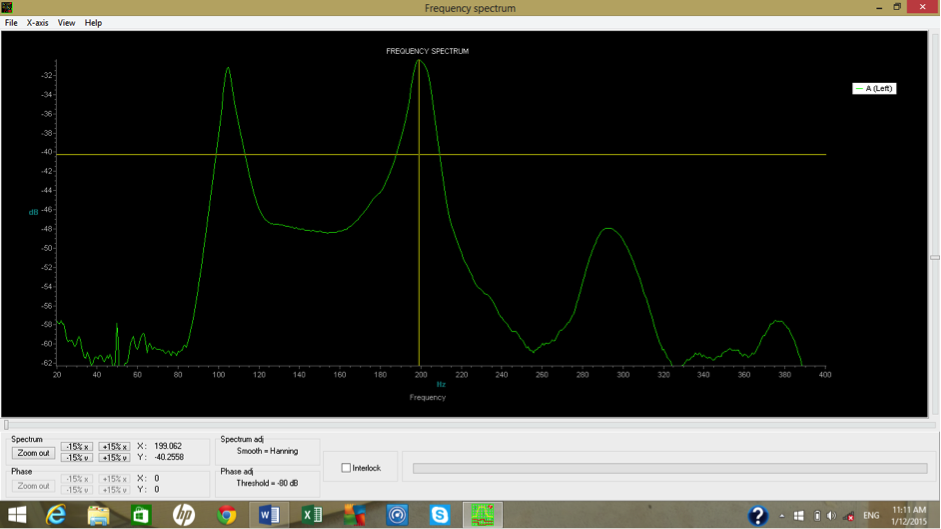Click the disabled Phase Zoom out button
Viewport: 941px width, 529px height.
(34, 486)
